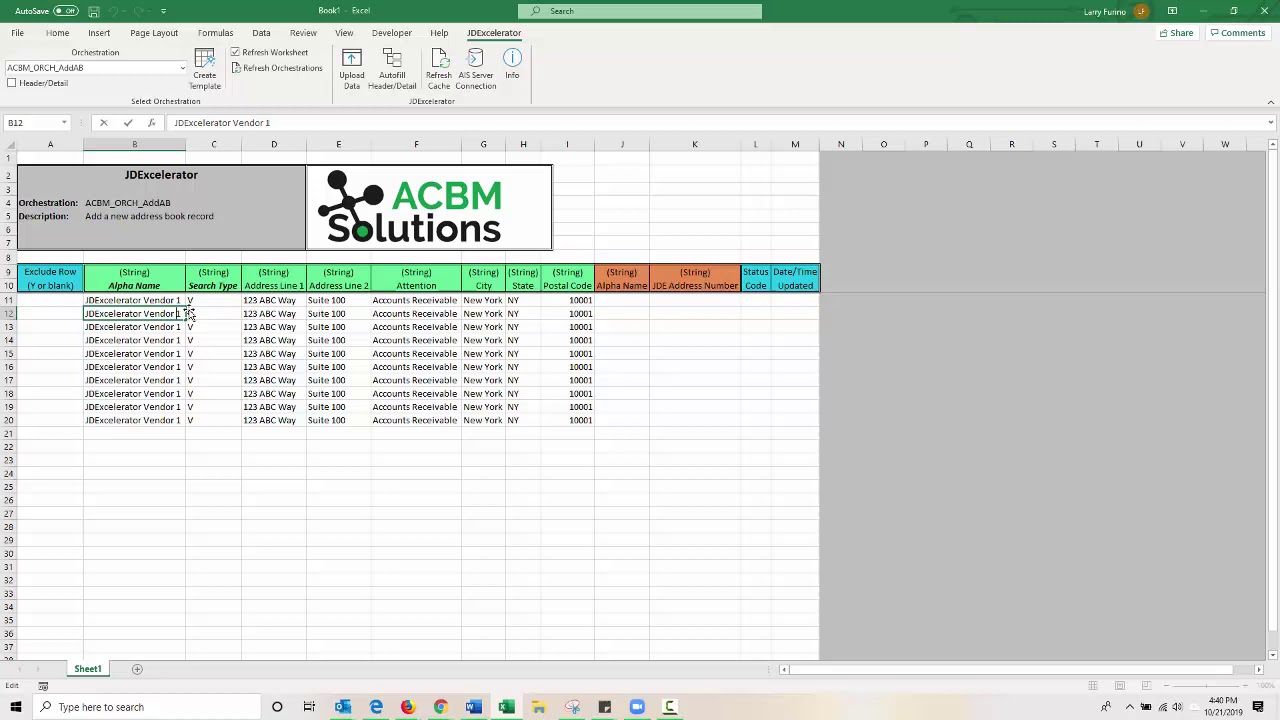Viewport: 1280px width, 720px height.
Task: Cancel the formula bar entry
Action: click(103, 123)
